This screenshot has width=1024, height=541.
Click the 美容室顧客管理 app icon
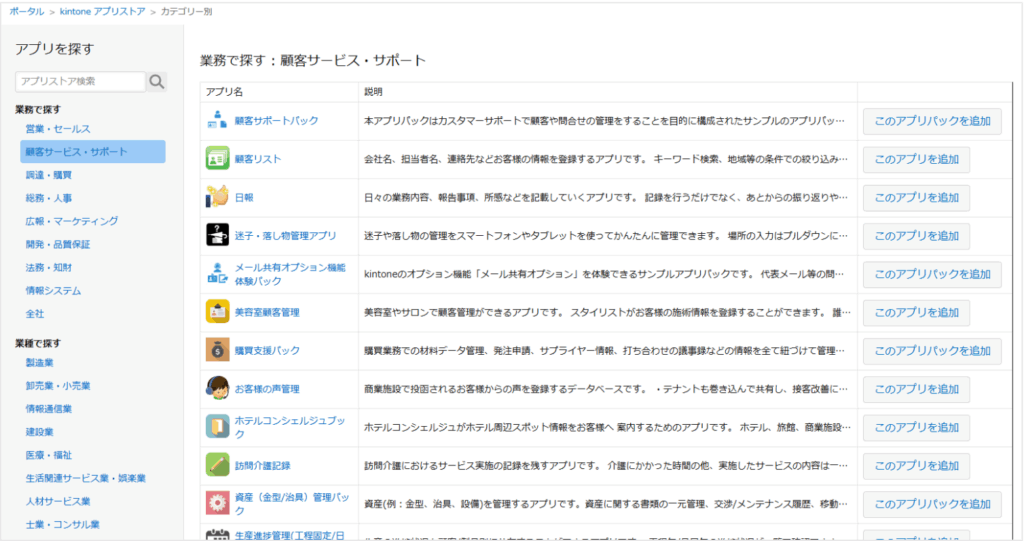pyautogui.click(x=217, y=312)
